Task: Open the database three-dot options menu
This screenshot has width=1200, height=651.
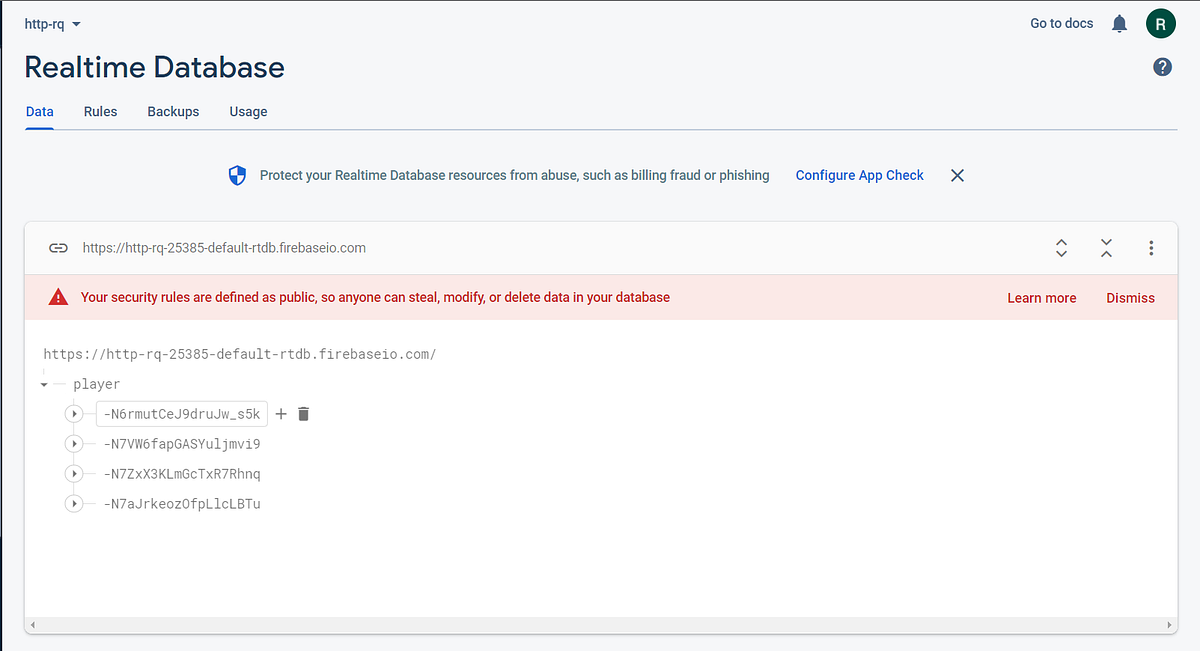Action: pyautogui.click(x=1152, y=248)
